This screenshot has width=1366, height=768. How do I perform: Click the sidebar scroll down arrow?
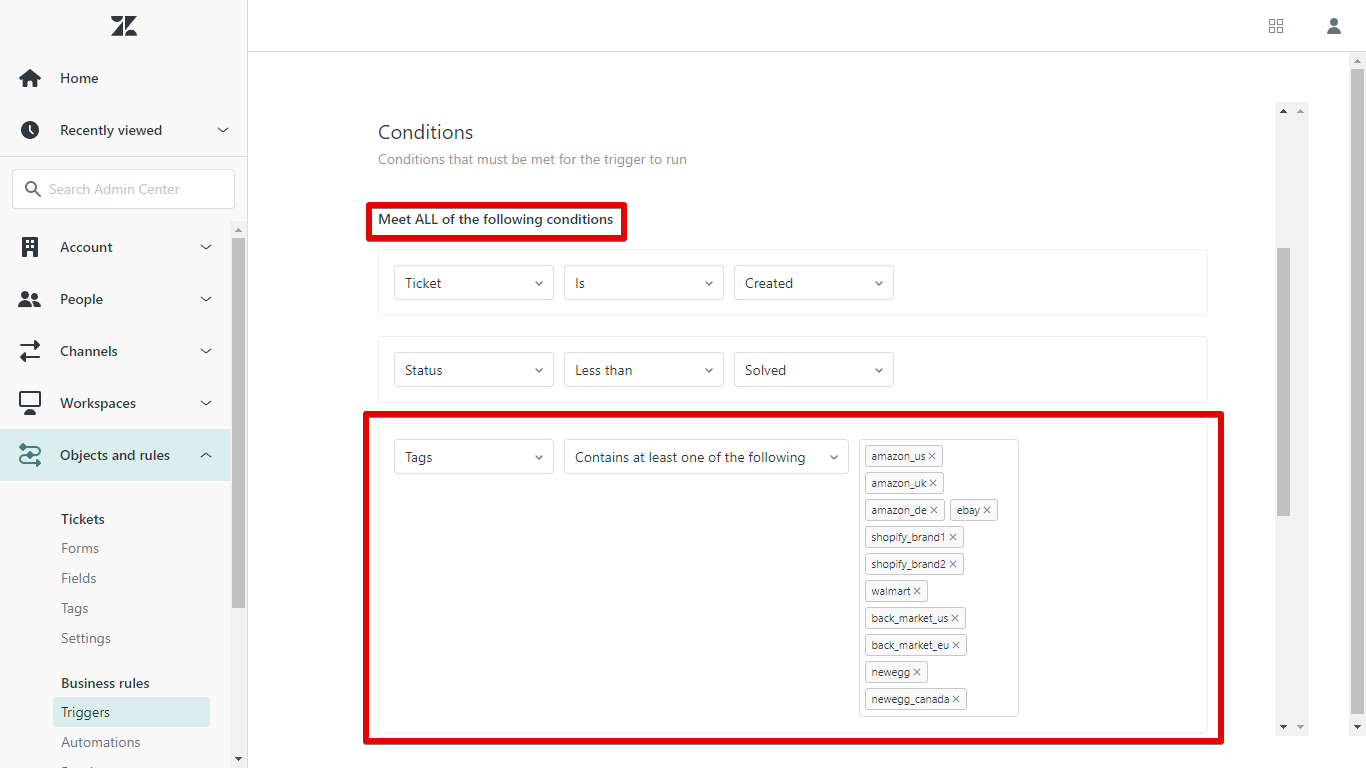click(238, 759)
